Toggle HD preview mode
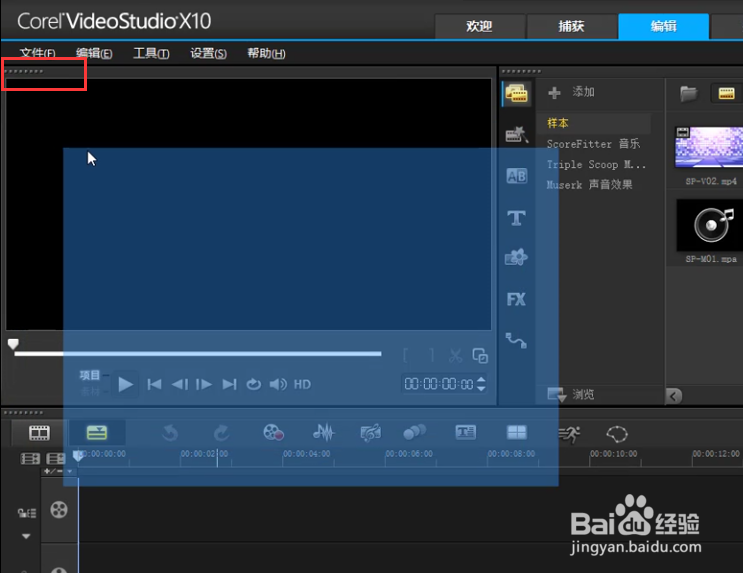This screenshot has width=743, height=573. 302,384
